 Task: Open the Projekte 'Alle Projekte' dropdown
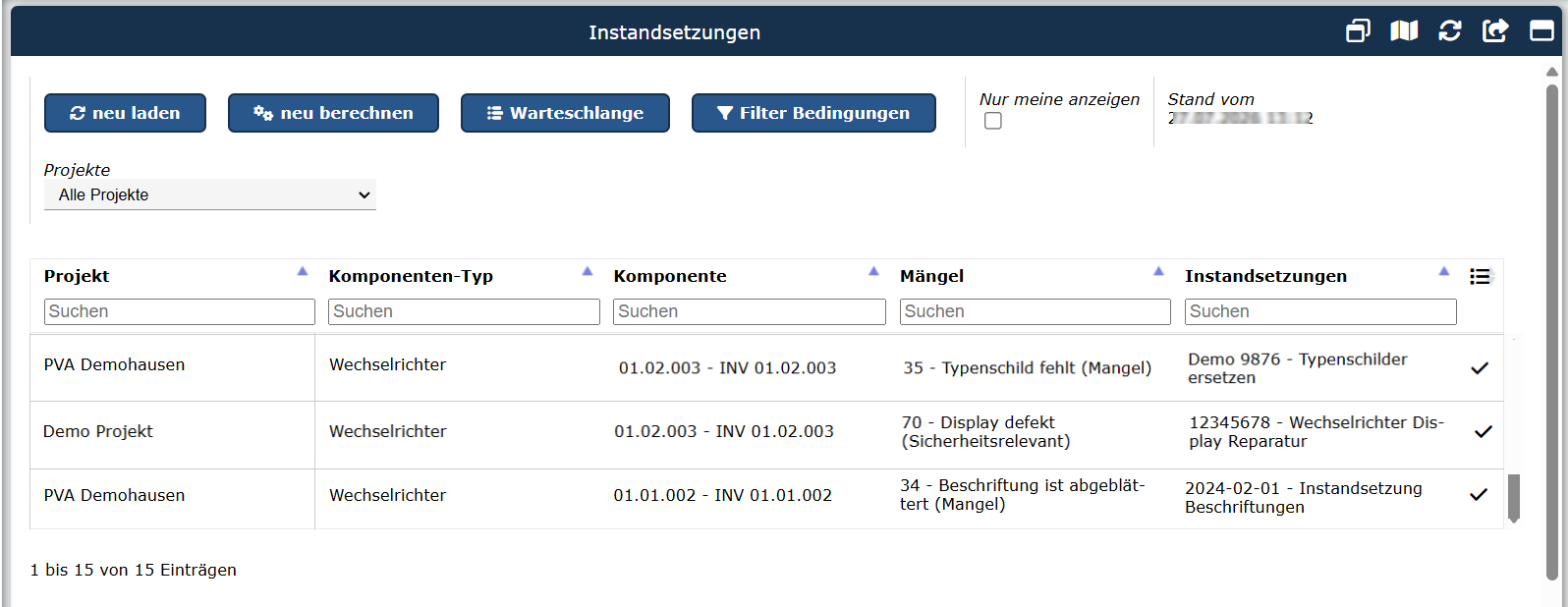point(210,194)
